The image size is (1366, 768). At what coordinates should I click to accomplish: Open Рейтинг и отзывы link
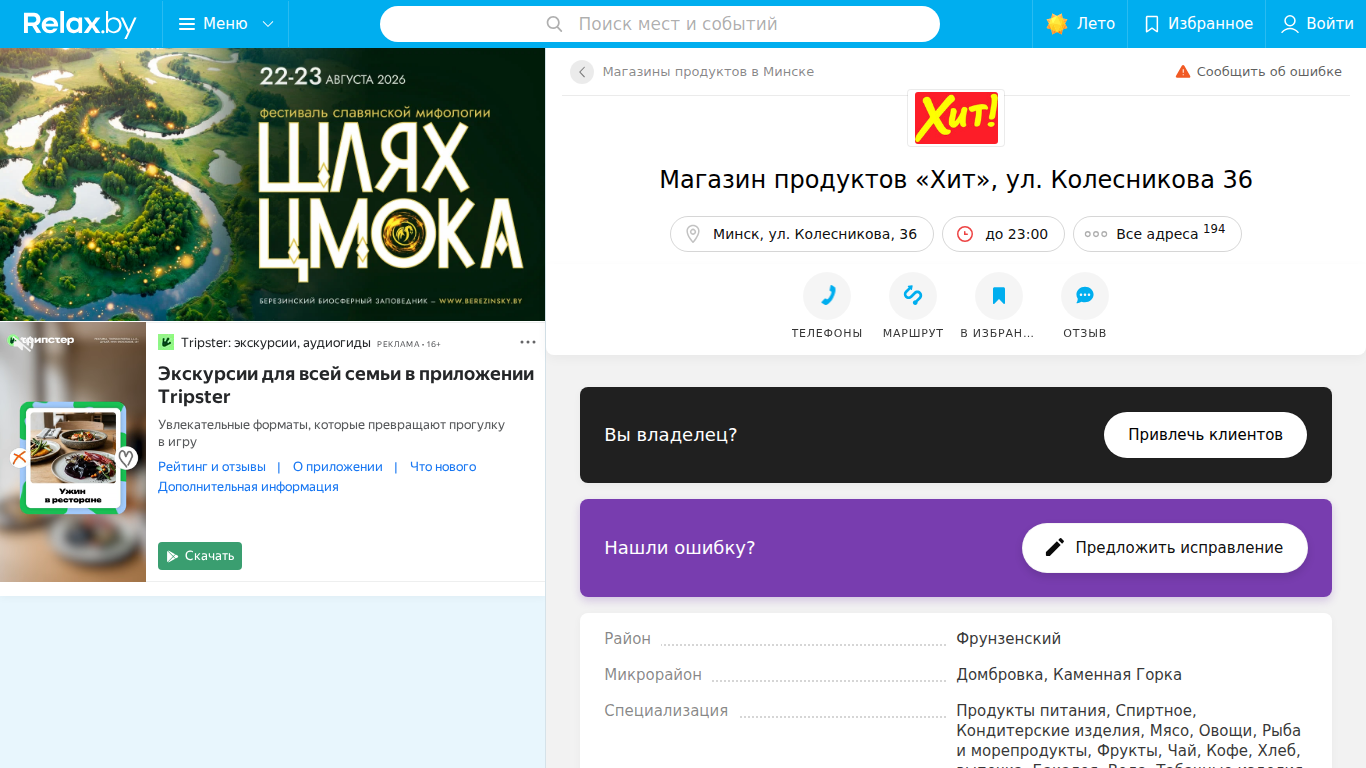tap(212, 467)
